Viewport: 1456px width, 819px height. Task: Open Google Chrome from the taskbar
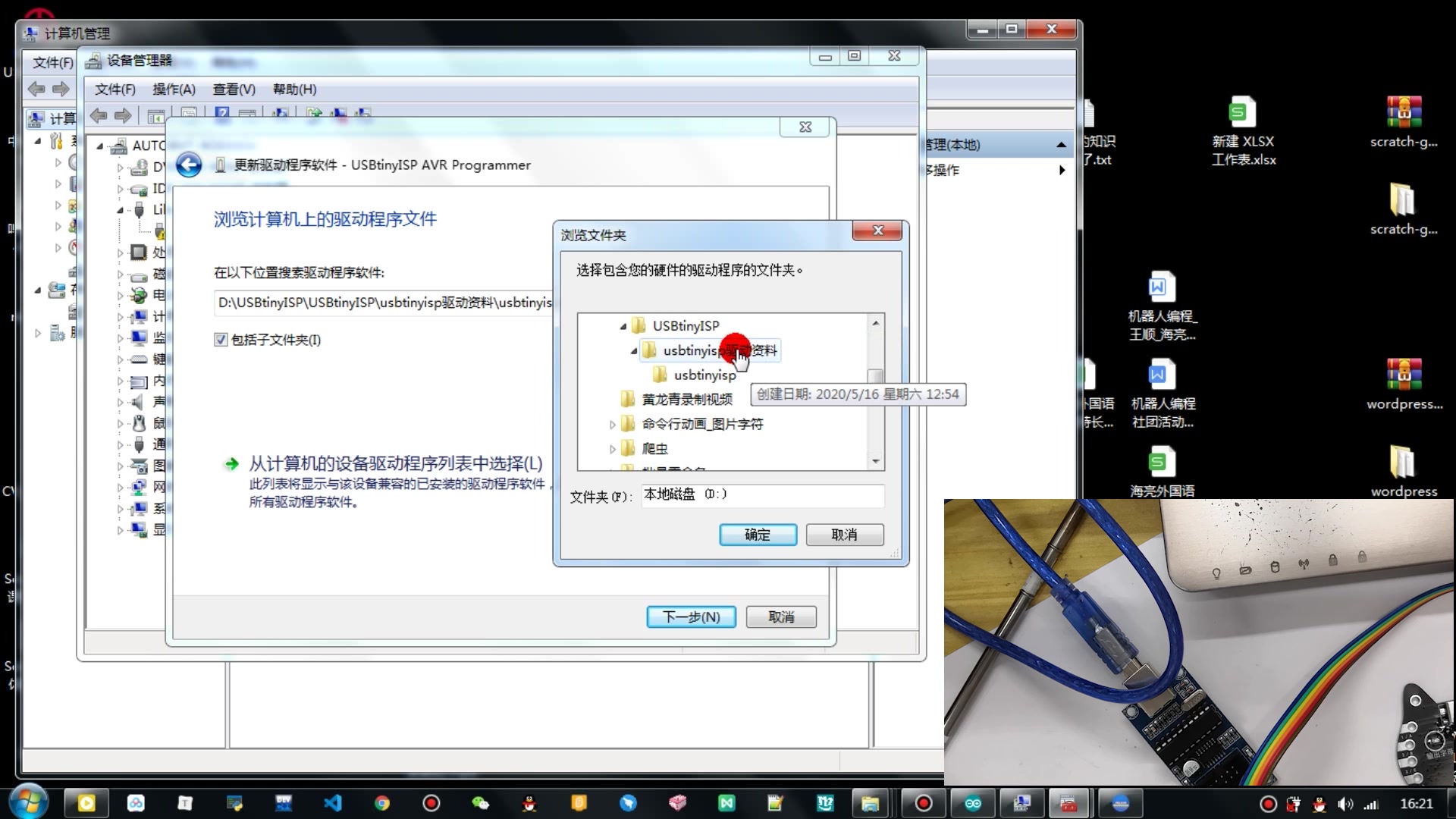(x=382, y=803)
